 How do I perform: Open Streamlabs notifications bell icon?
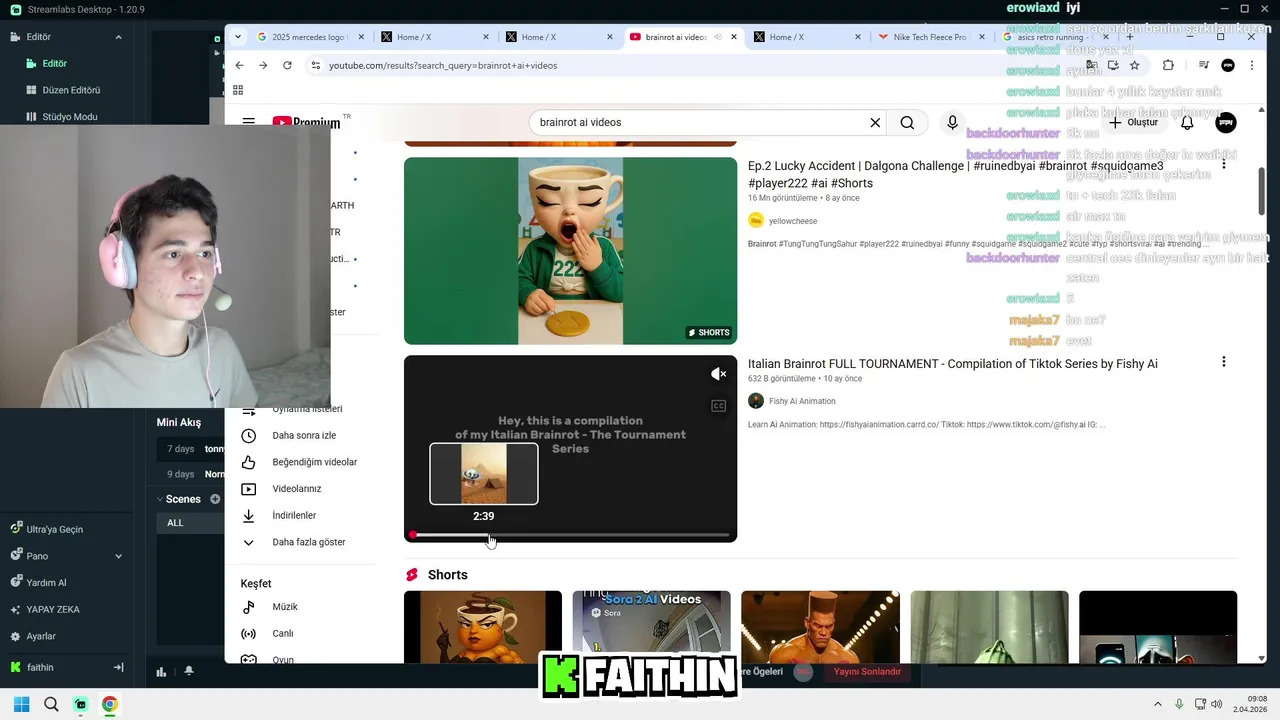click(189, 672)
